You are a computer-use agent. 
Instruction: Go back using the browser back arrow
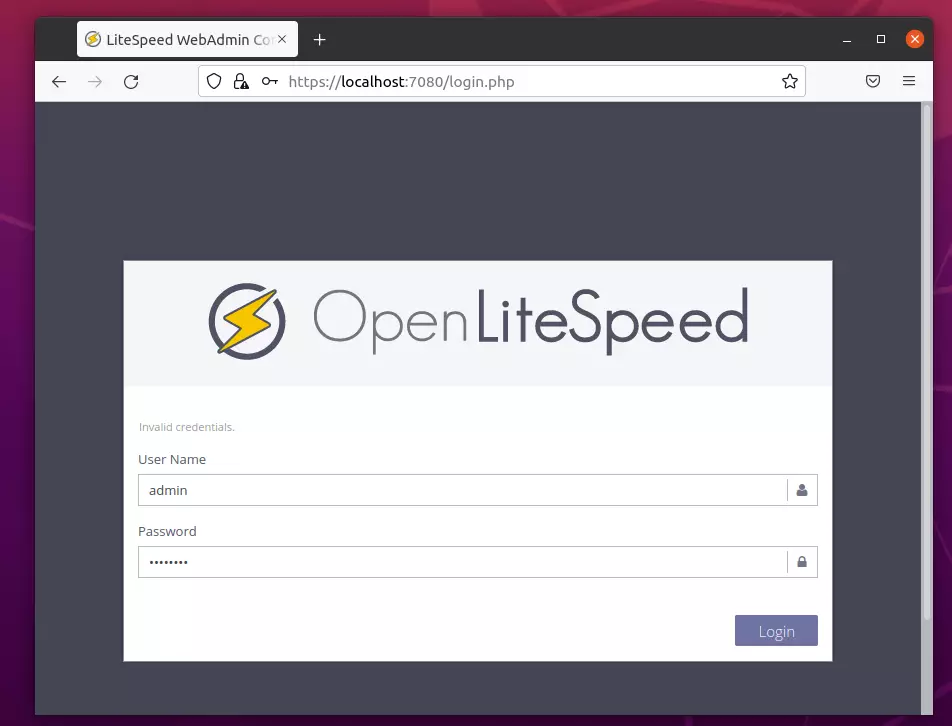coord(59,82)
